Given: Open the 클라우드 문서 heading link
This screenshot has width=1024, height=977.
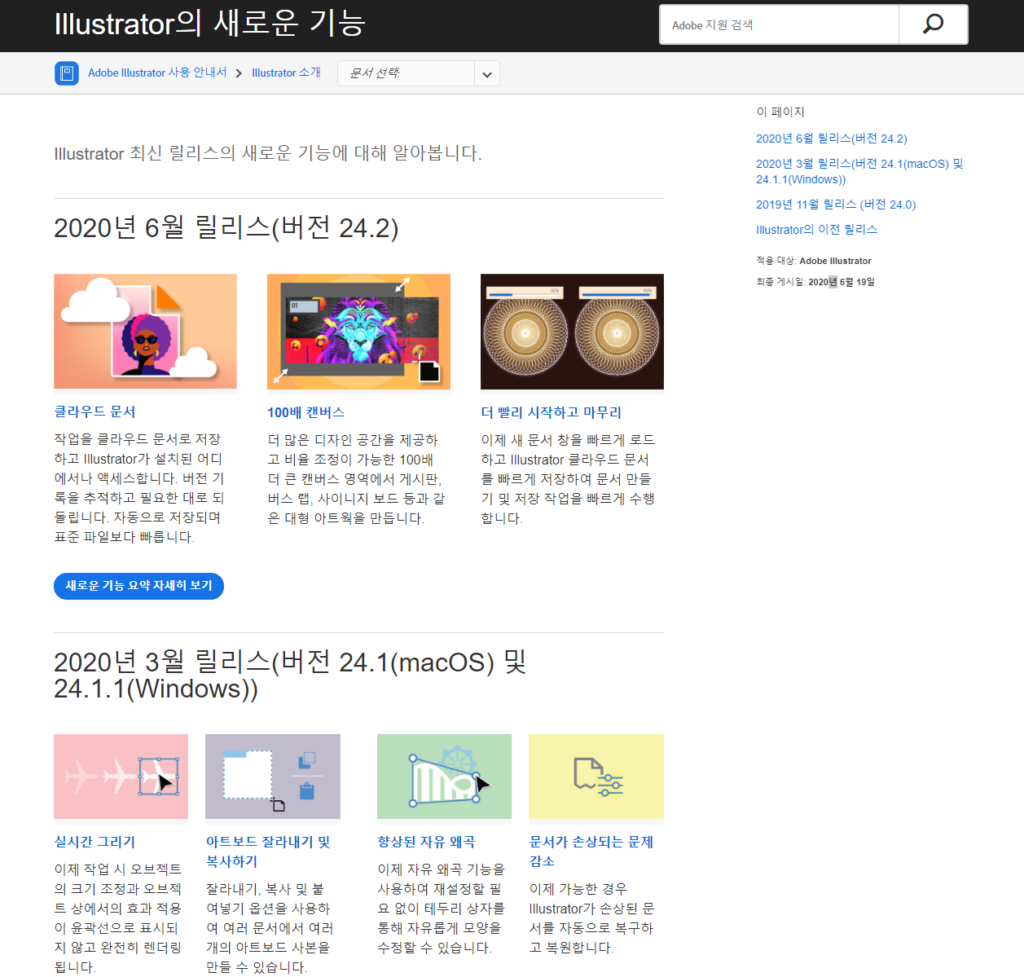Looking at the screenshot, I should tap(94, 412).
